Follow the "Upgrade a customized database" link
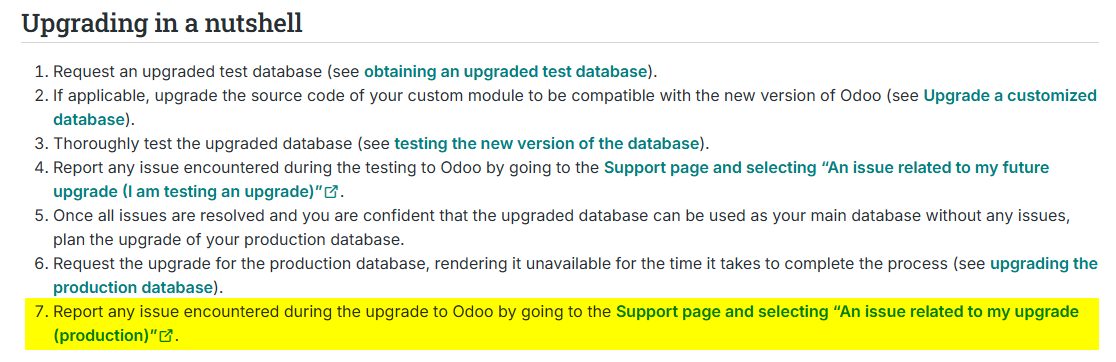The height and width of the screenshot is (362, 1116). point(575,107)
